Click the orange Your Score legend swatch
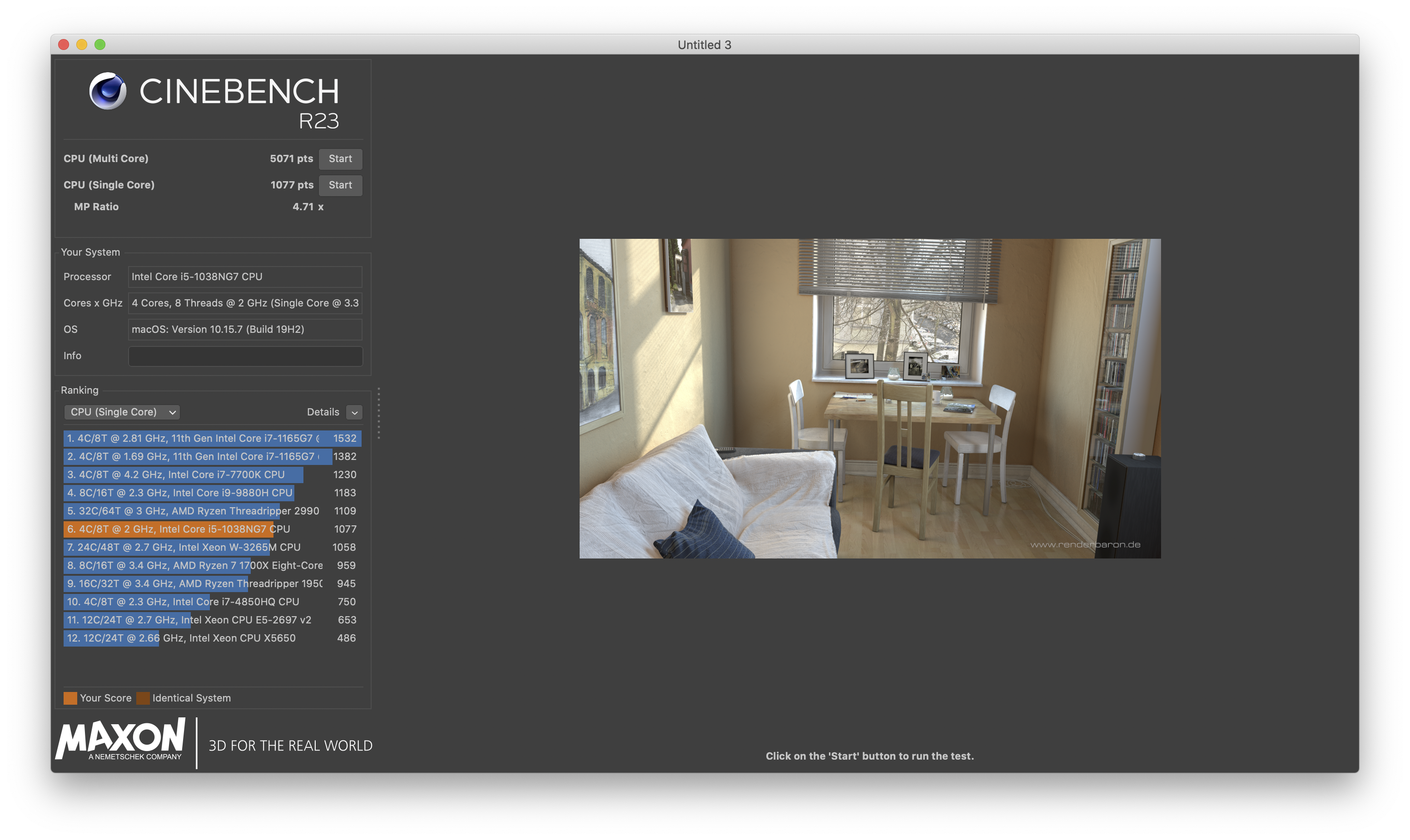1410x840 pixels. [x=70, y=698]
